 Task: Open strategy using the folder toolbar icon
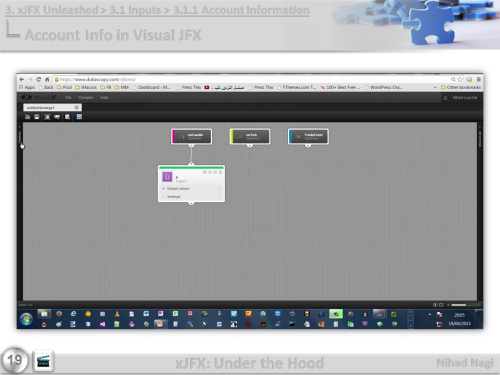coord(27,117)
